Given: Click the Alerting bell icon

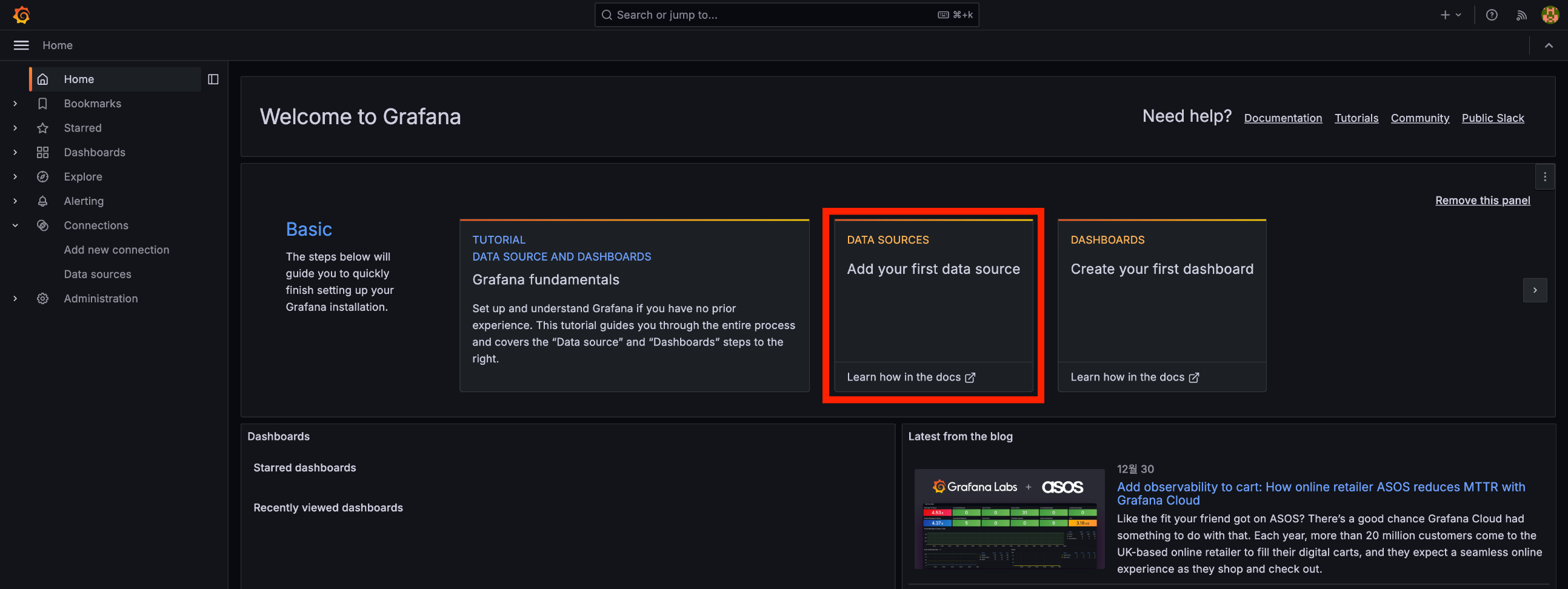Looking at the screenshot, I should coord(42,201).
